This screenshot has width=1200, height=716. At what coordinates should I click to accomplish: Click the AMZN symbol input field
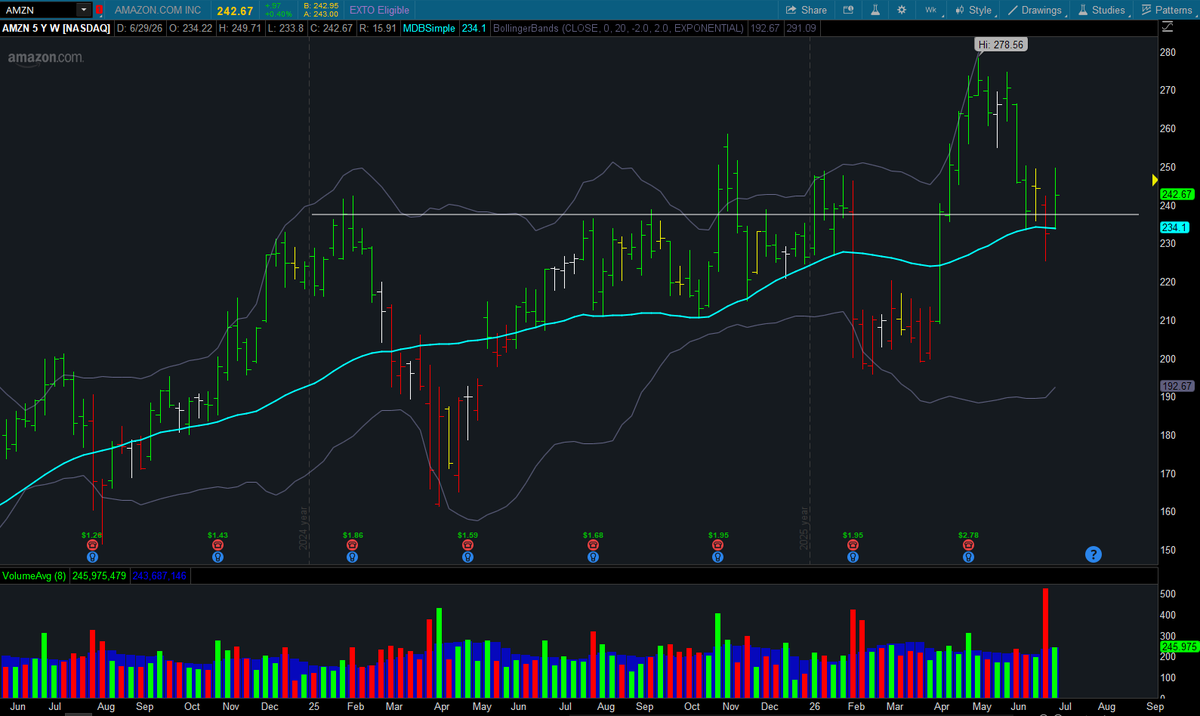point(40,9)
